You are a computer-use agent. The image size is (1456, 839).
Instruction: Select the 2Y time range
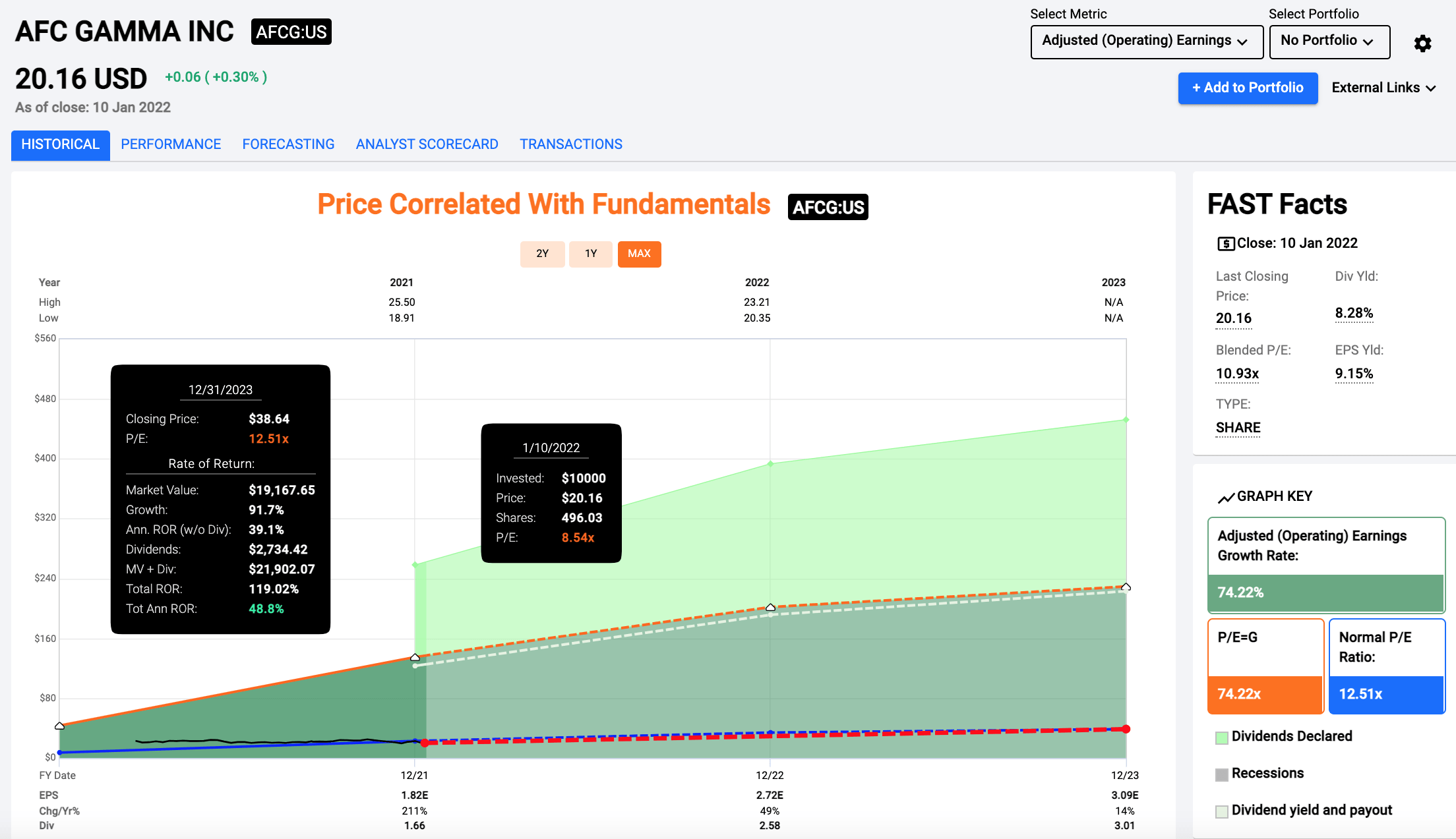(x=542, y=254)
